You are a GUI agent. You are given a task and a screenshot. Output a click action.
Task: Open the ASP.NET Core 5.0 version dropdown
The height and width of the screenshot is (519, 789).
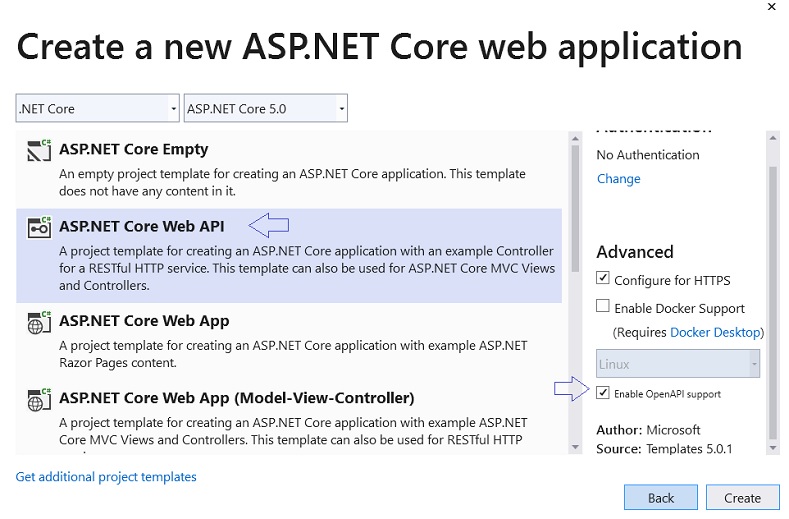coord(266,108)
